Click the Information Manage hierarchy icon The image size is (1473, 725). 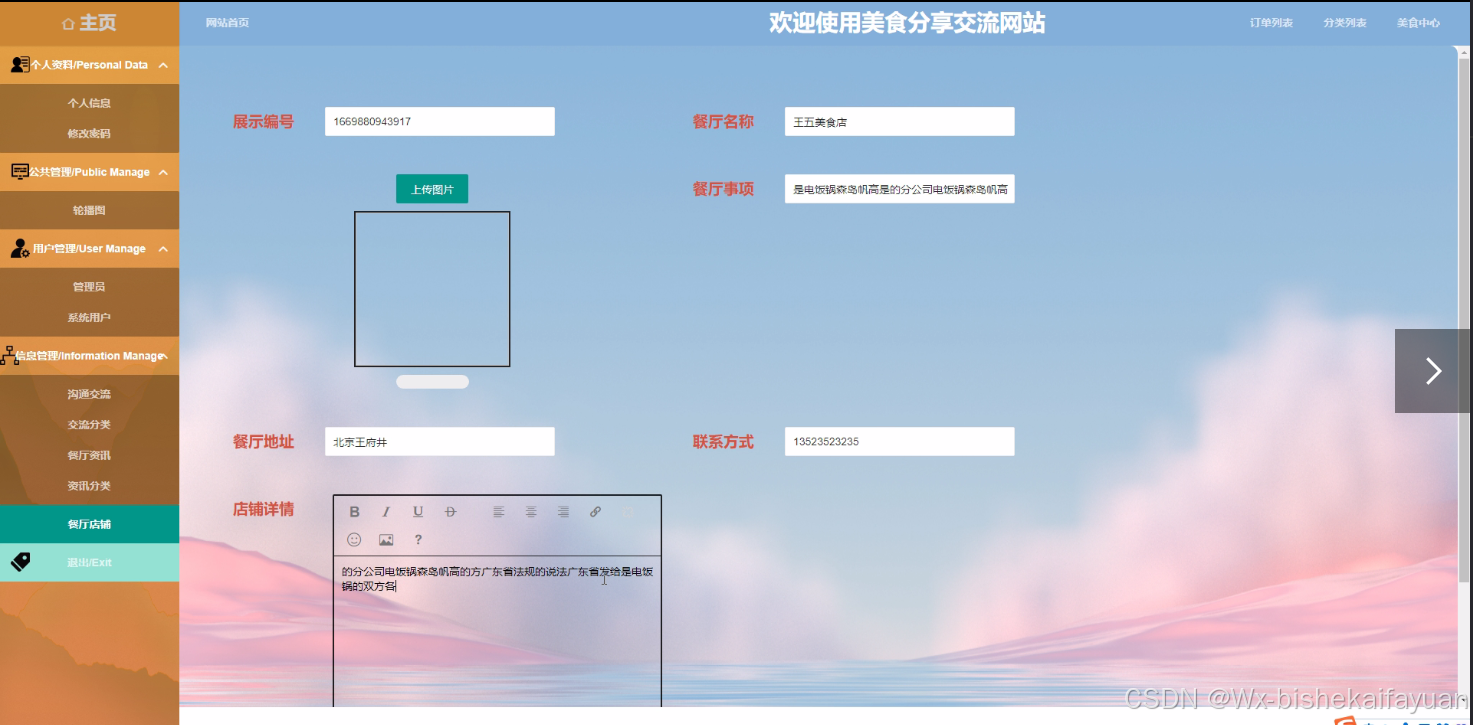pyautogui.click(x=10, y=356)
